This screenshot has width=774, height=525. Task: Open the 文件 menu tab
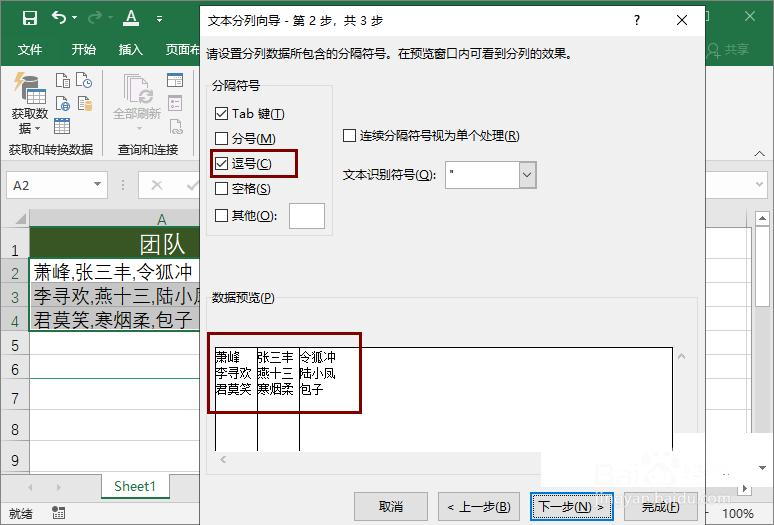30,50
